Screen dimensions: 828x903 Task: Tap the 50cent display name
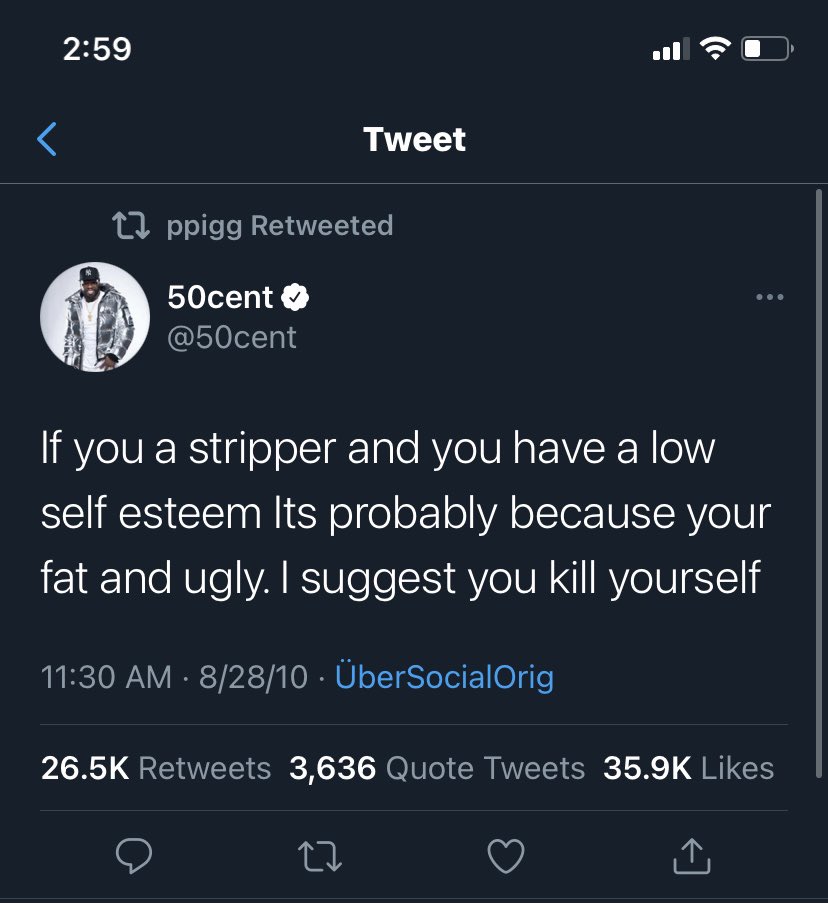pyautogui.click(x=220, y=297)
